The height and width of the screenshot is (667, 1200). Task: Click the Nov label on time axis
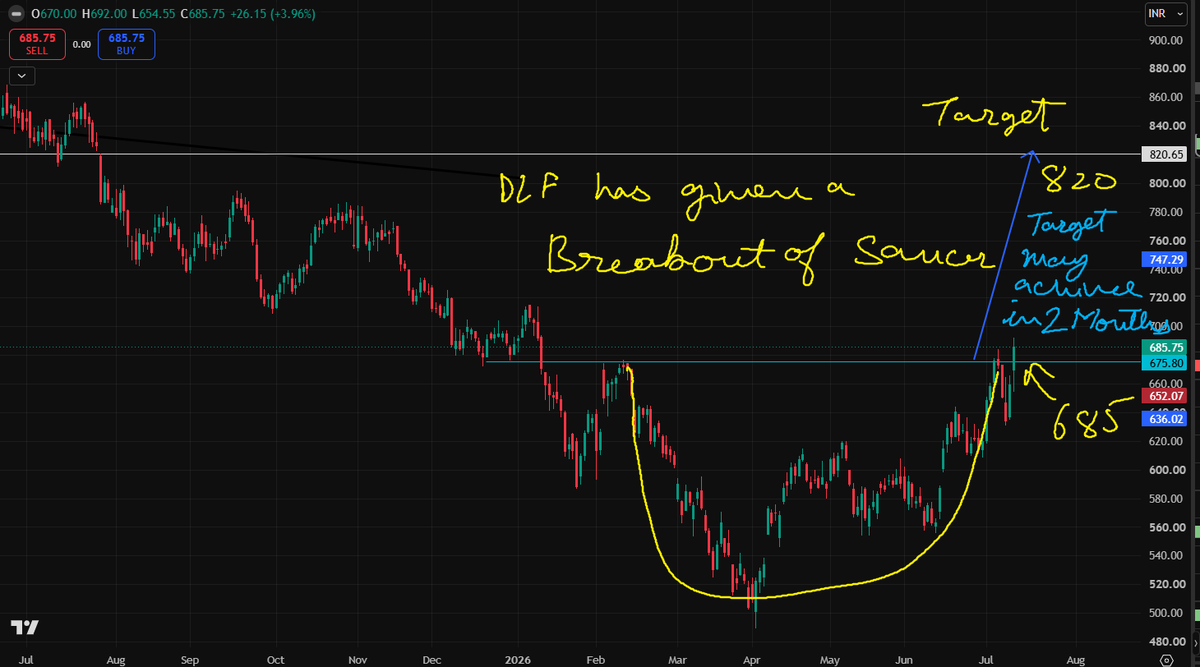358,660
